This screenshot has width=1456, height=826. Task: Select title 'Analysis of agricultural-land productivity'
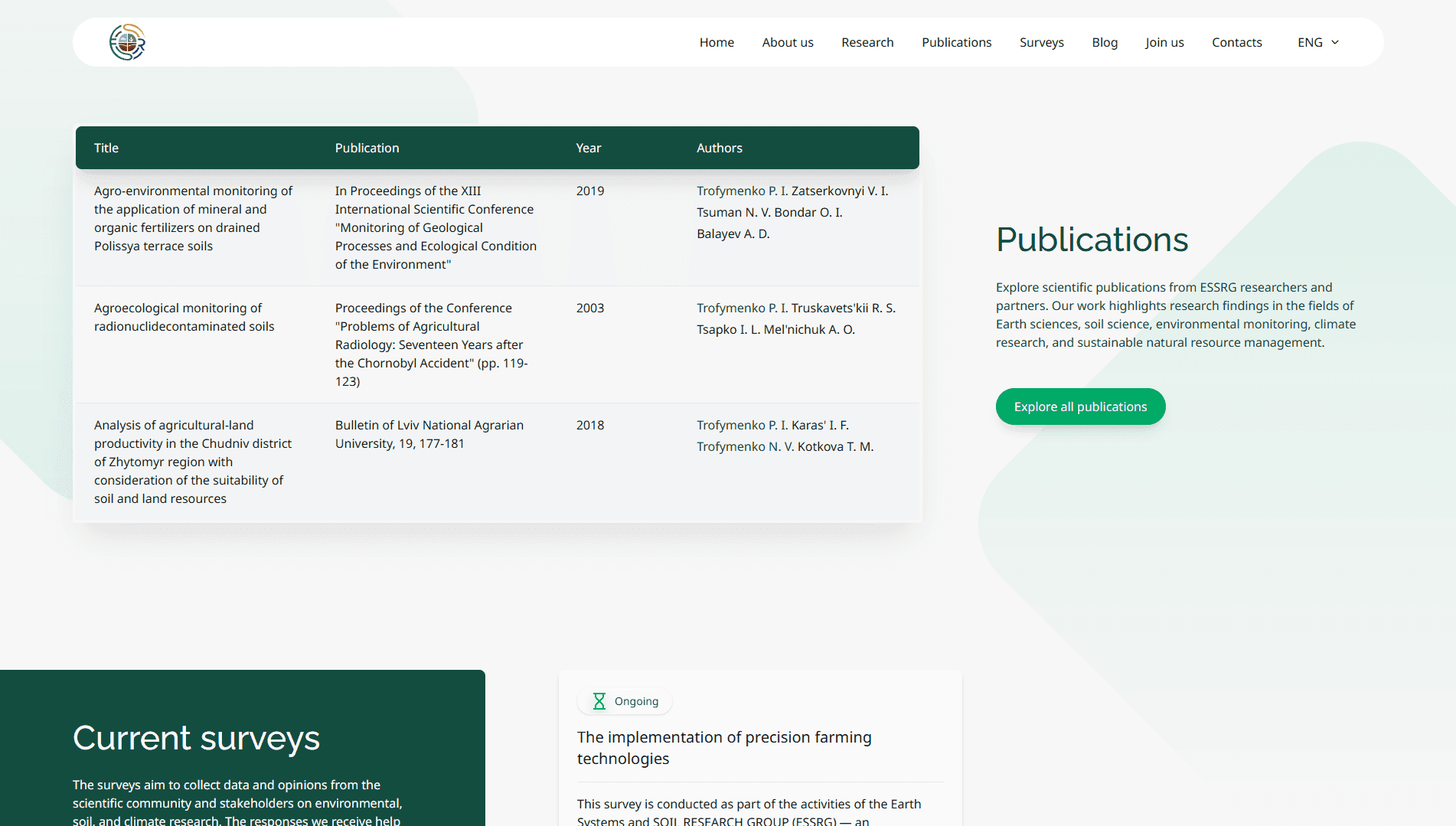click(193, 462)
